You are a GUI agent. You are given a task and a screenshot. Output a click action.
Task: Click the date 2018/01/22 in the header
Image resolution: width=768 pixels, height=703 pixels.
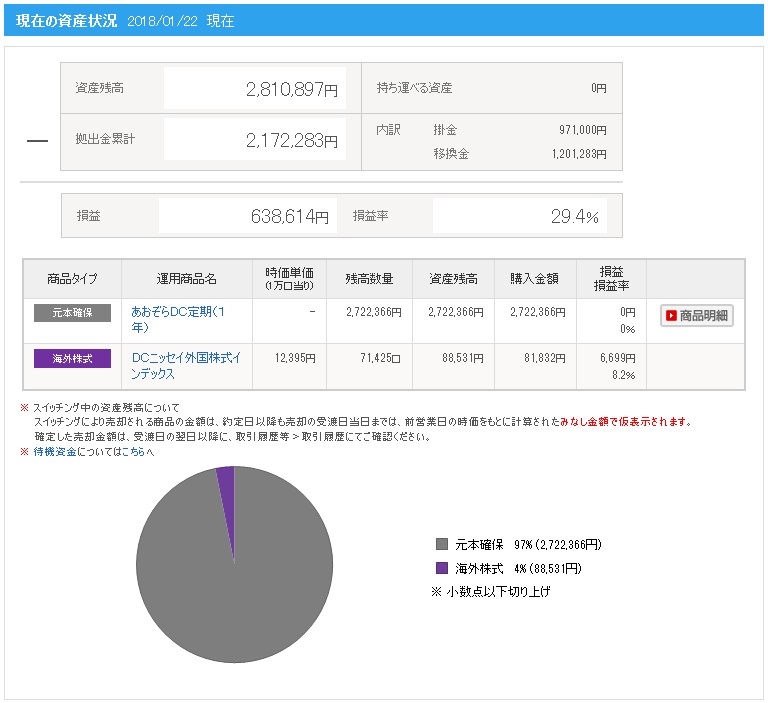click(162, 21)
